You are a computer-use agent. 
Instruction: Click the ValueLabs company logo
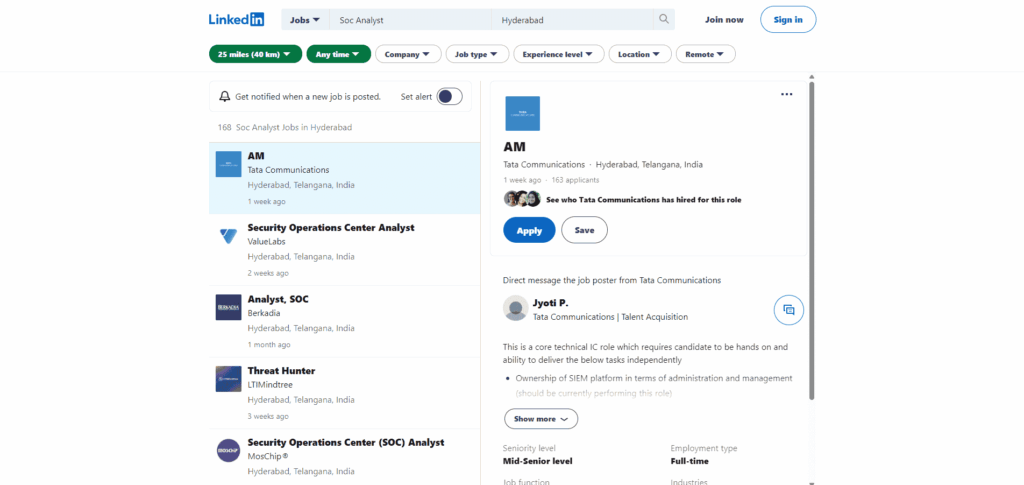pos(229,236)
